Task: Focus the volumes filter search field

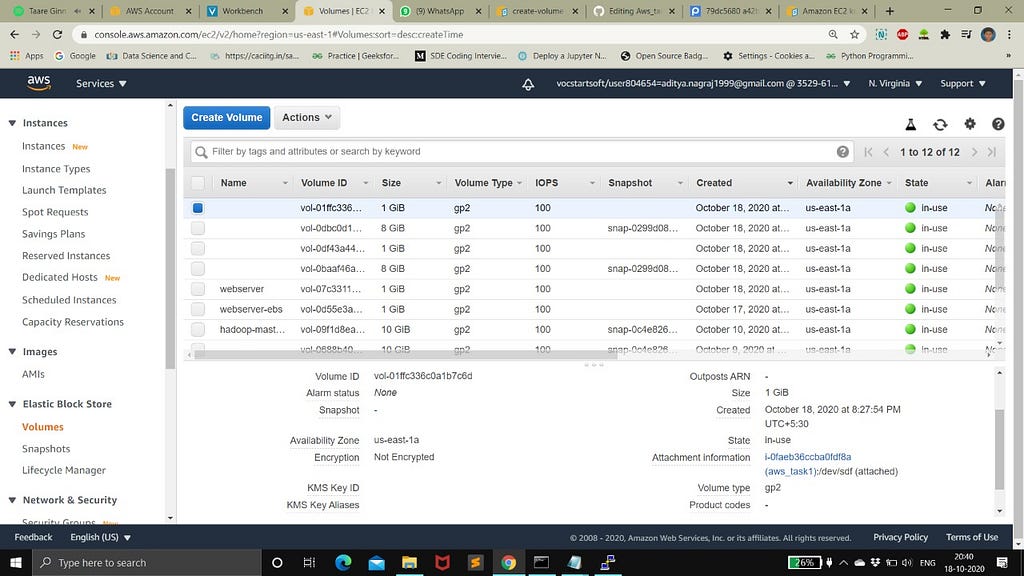Action: pyautogui.click(x=522, y=152)
